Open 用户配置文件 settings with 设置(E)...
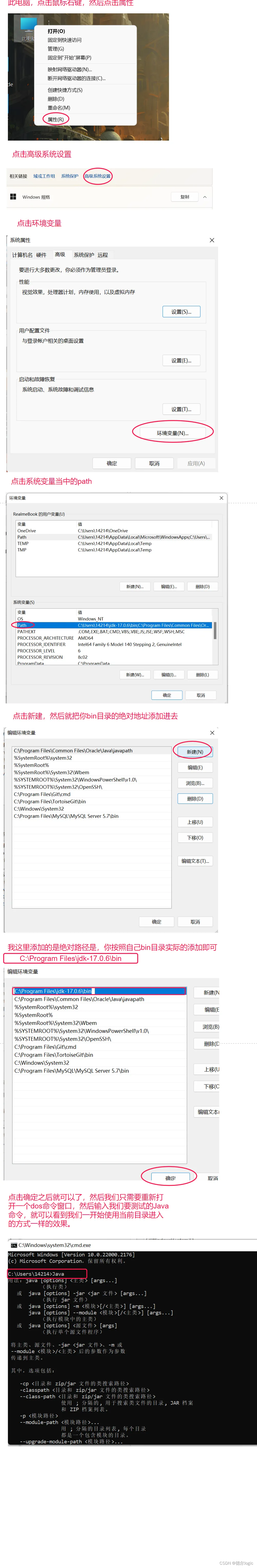Screen dimensions: 257x1568 click(181, 360)
